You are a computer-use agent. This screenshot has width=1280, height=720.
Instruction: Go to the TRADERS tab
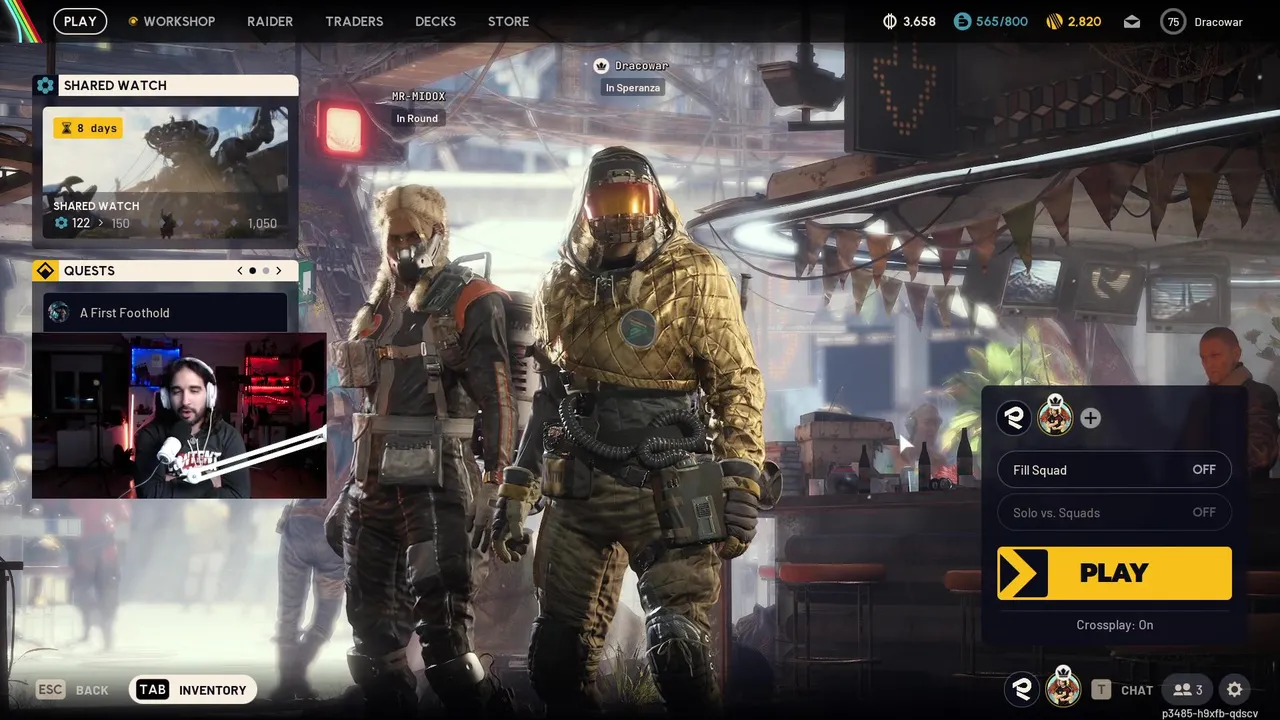click(x=354, y=21)
